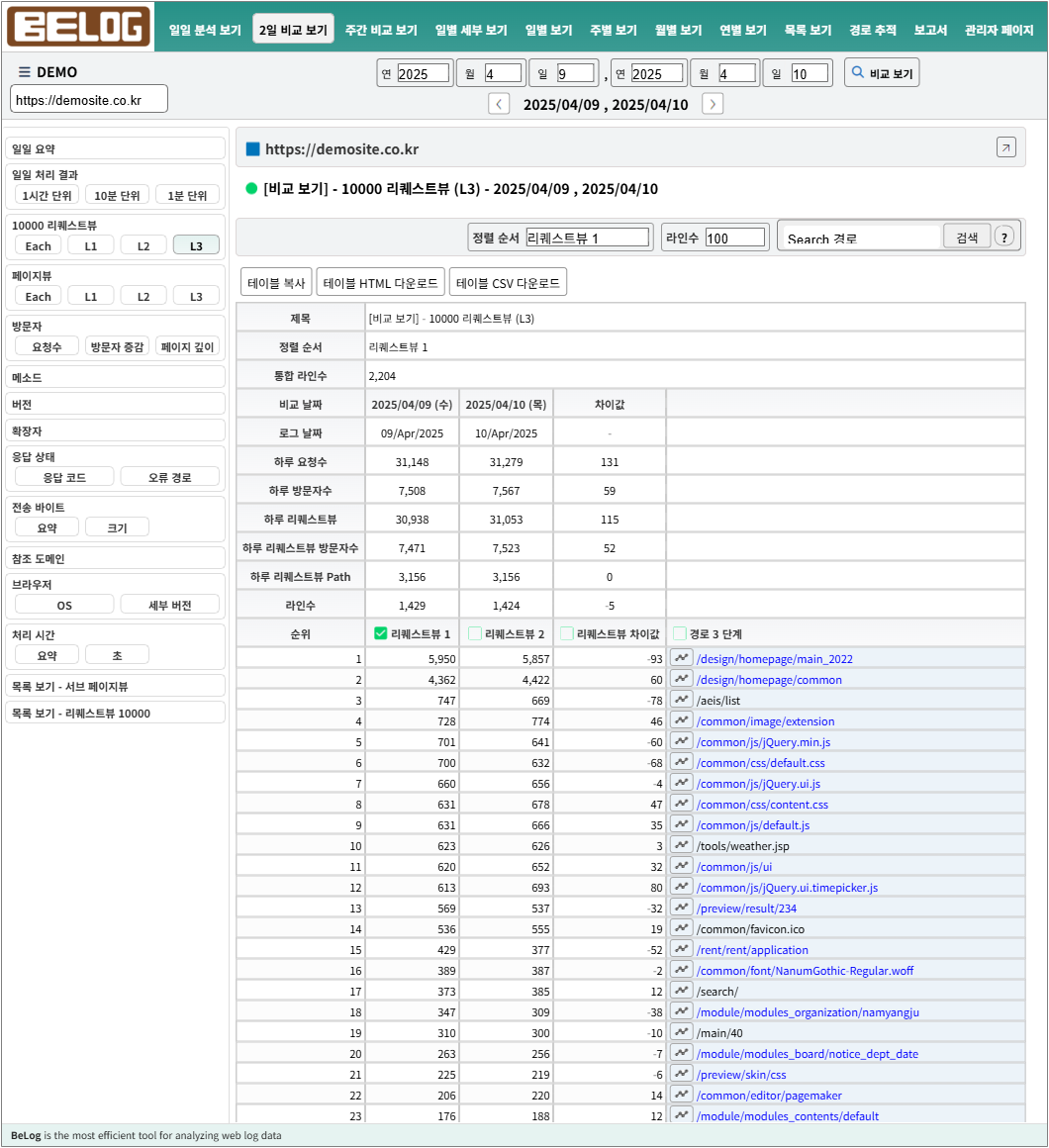The image size is (1049, 1148).
Task: Click the 방문자 증감 button
Action: click(x=117, y=346)
